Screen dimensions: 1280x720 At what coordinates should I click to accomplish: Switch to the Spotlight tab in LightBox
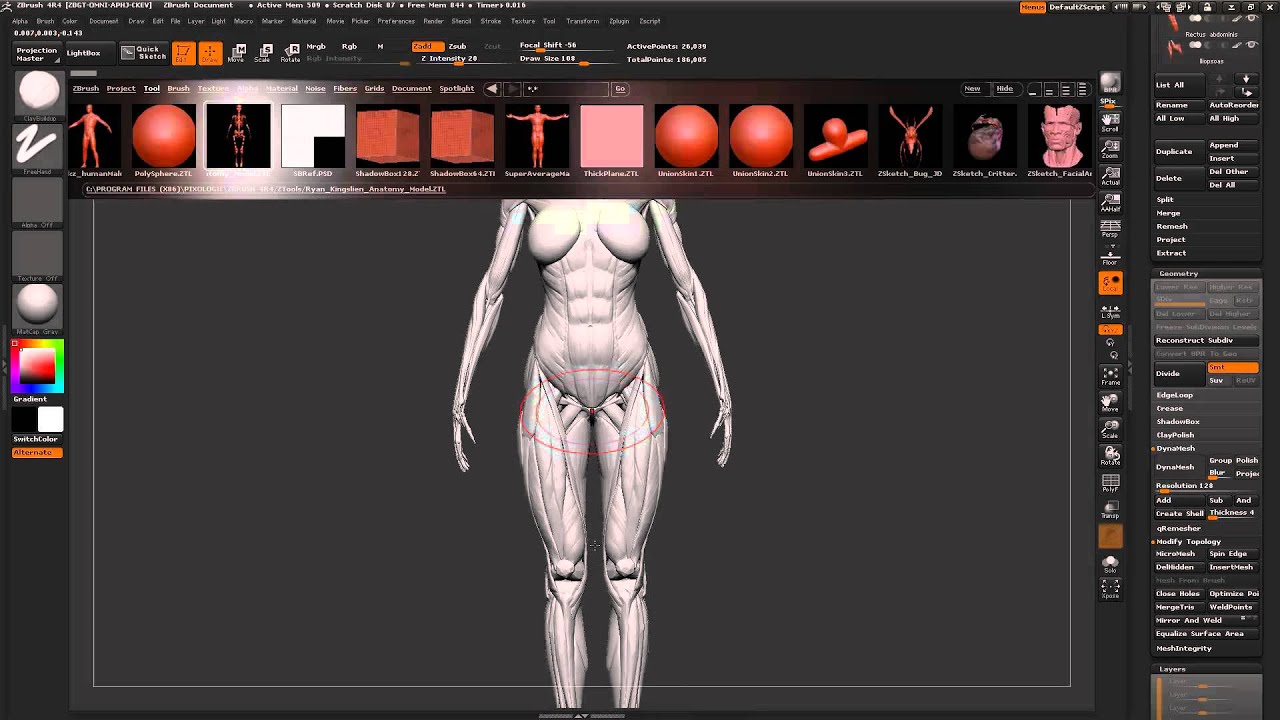(x=457, y=88)
